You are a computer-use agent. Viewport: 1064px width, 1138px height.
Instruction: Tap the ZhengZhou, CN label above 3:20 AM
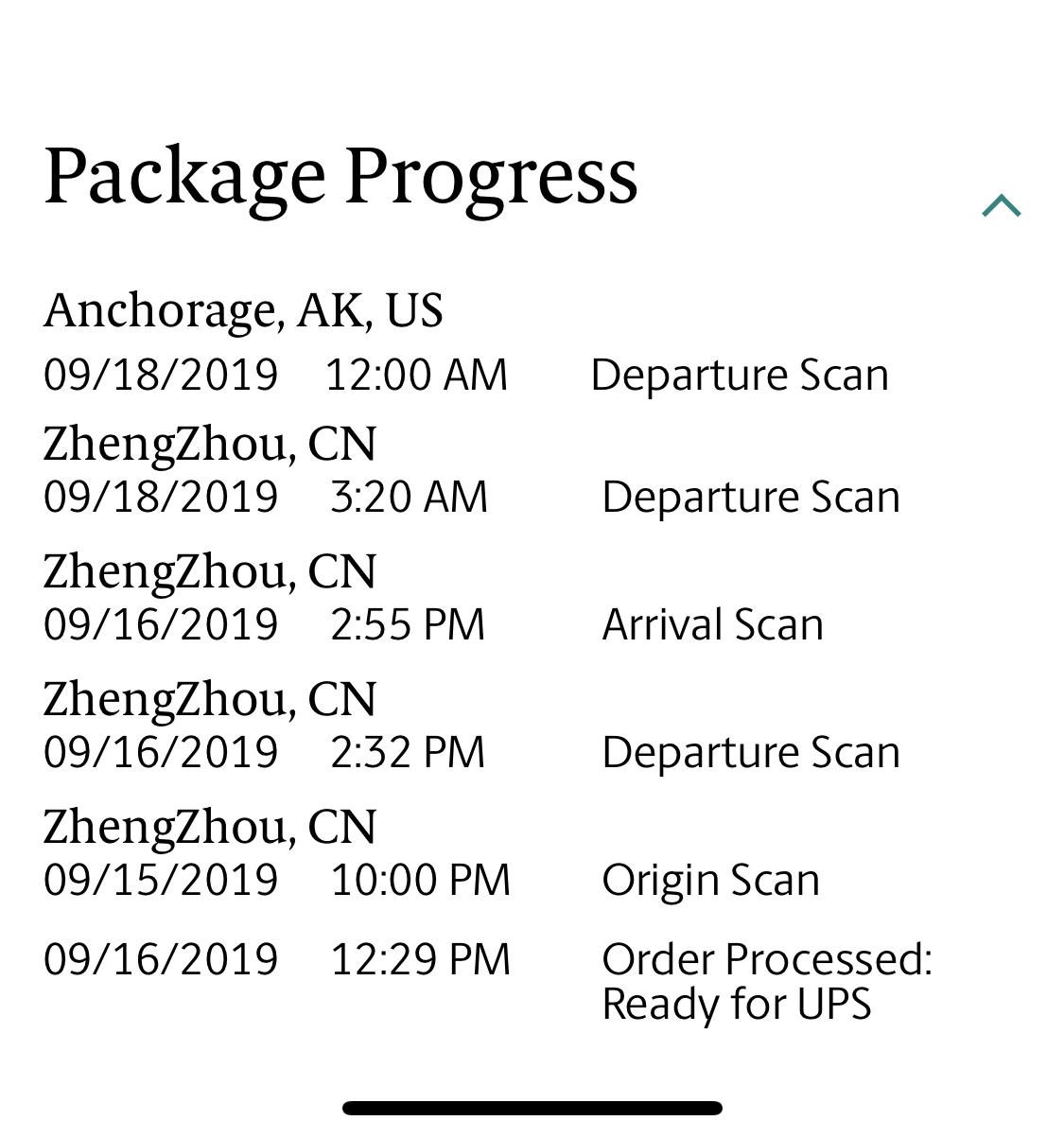click(210, 445)
